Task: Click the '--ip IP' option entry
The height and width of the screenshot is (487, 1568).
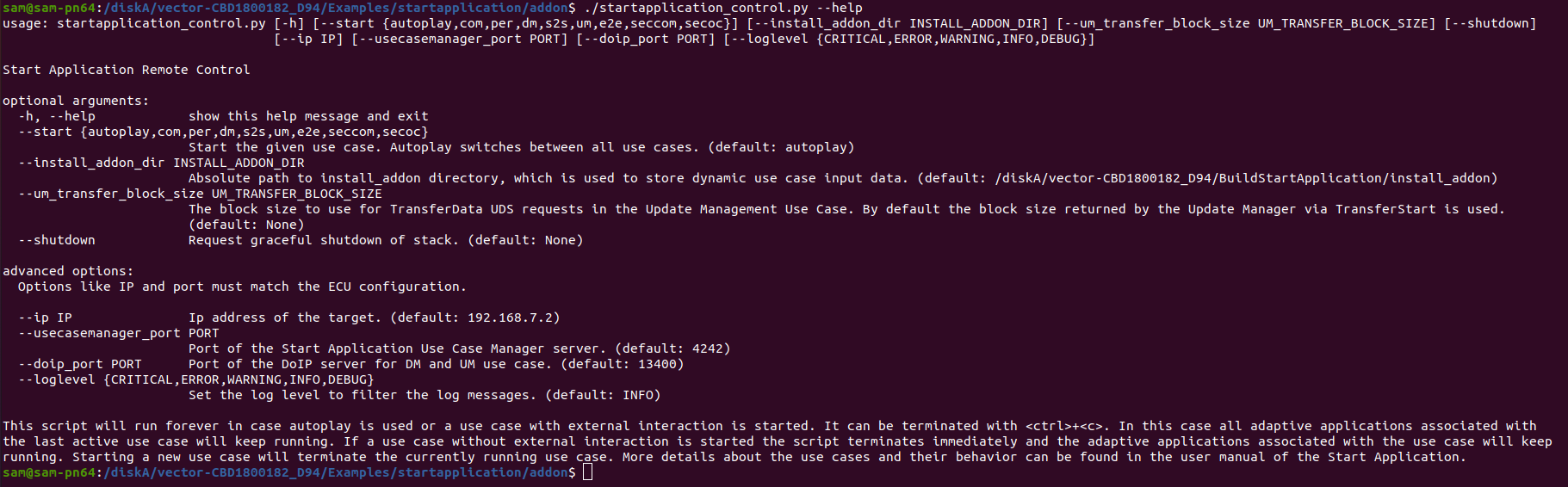Action: coord(45,317)
